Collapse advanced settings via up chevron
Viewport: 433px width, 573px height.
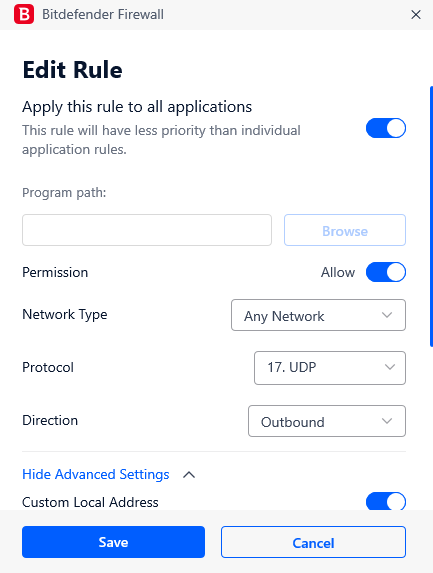click(x=189, y=475)
